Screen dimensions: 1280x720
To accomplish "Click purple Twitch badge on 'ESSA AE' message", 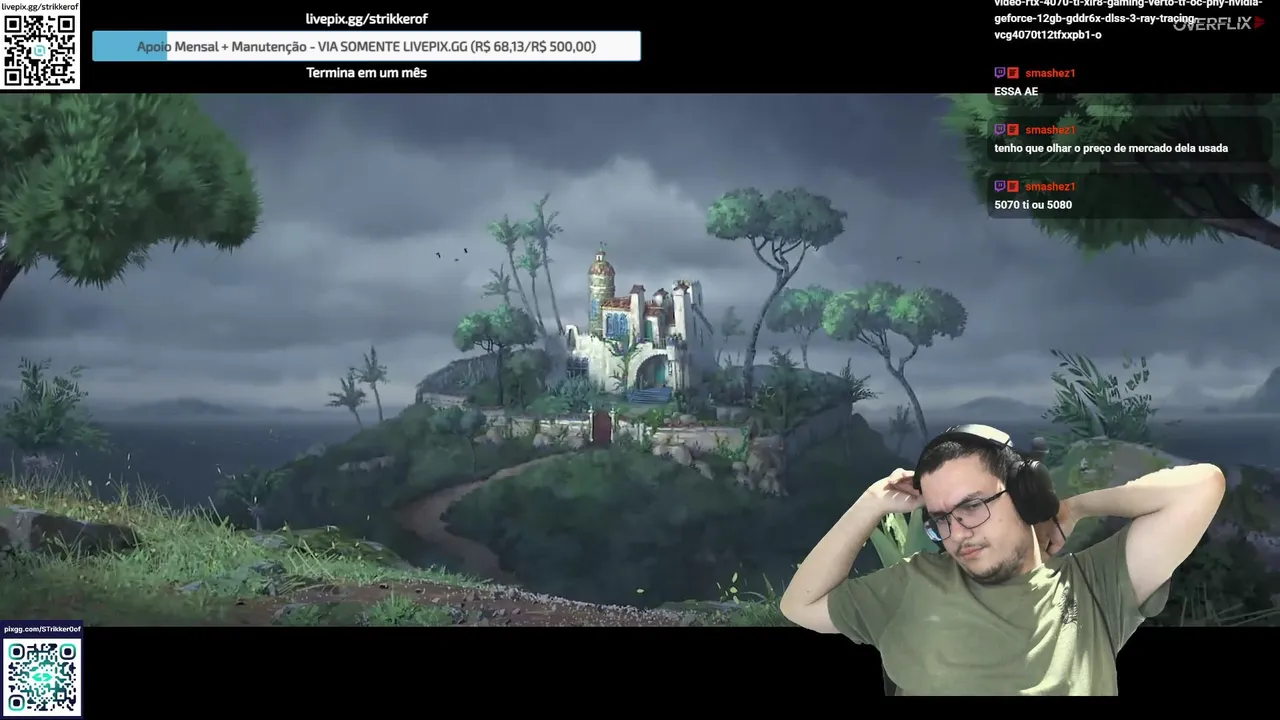I will click(1000, 73).
